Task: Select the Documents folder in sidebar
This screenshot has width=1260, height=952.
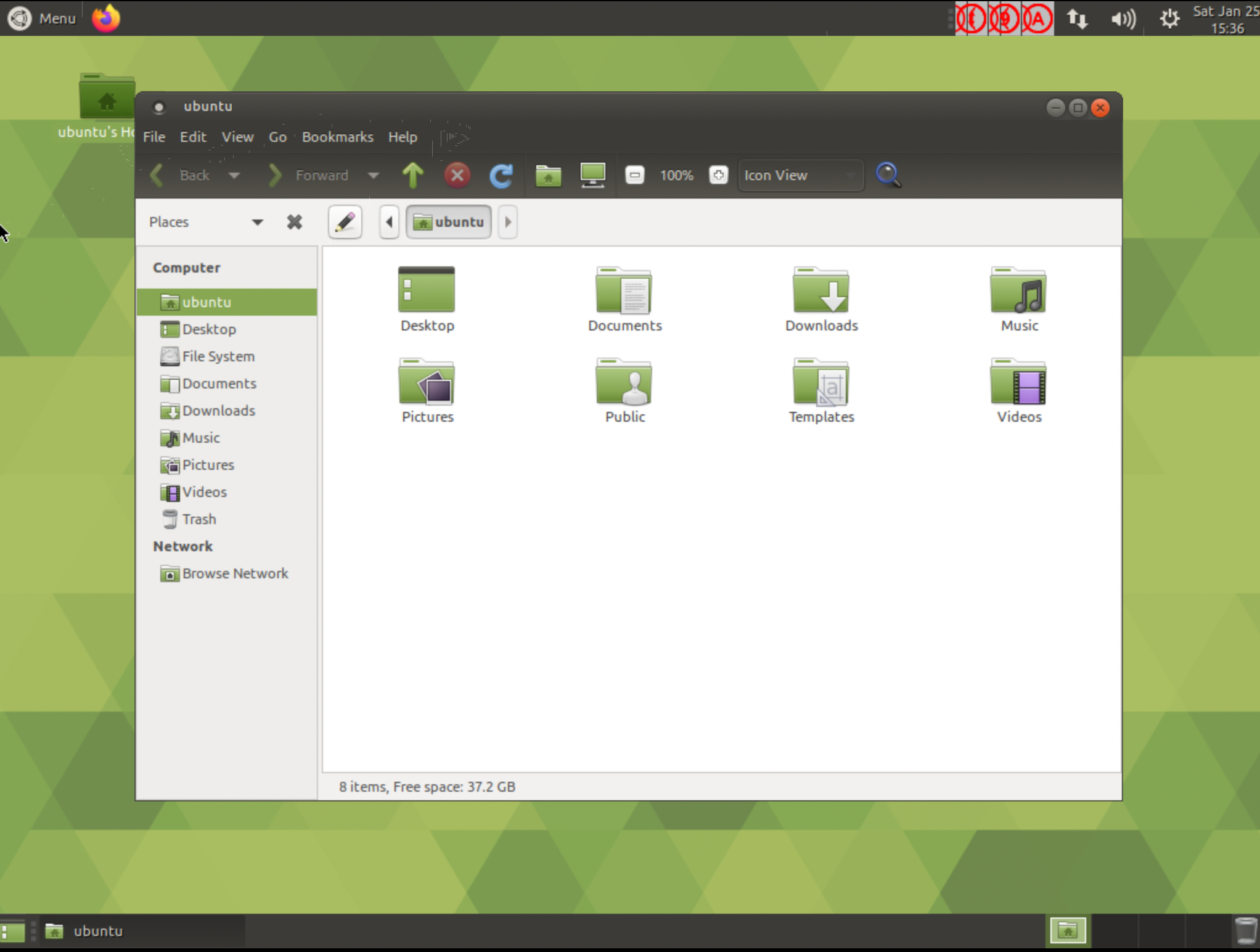Action: pyautogui.click(x=218, y=383)
